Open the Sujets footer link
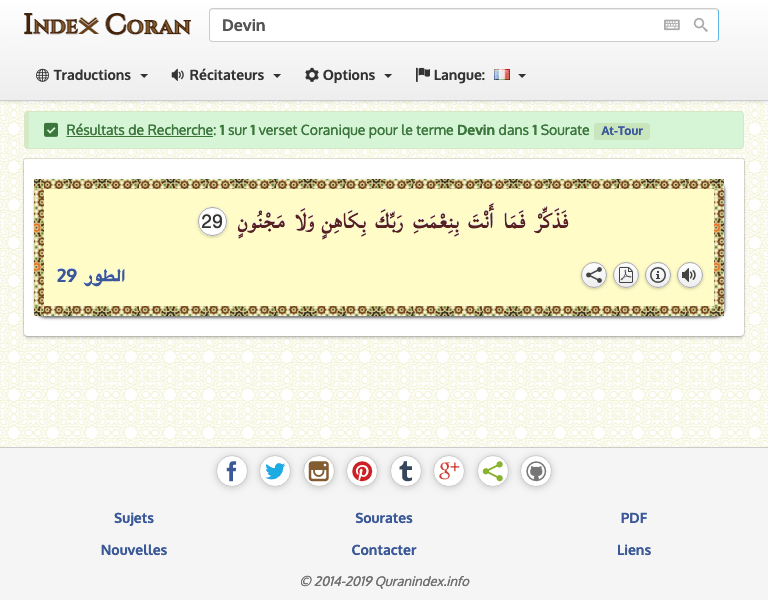768x600 pixels. click(134, 518)
